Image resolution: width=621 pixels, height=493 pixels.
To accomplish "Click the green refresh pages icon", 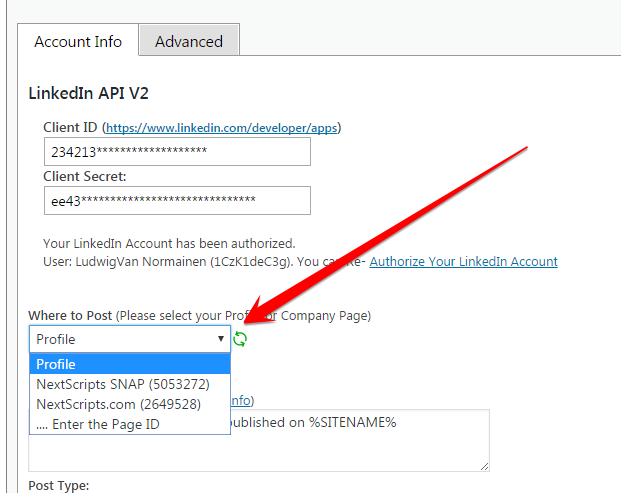I will coord(240,339).
